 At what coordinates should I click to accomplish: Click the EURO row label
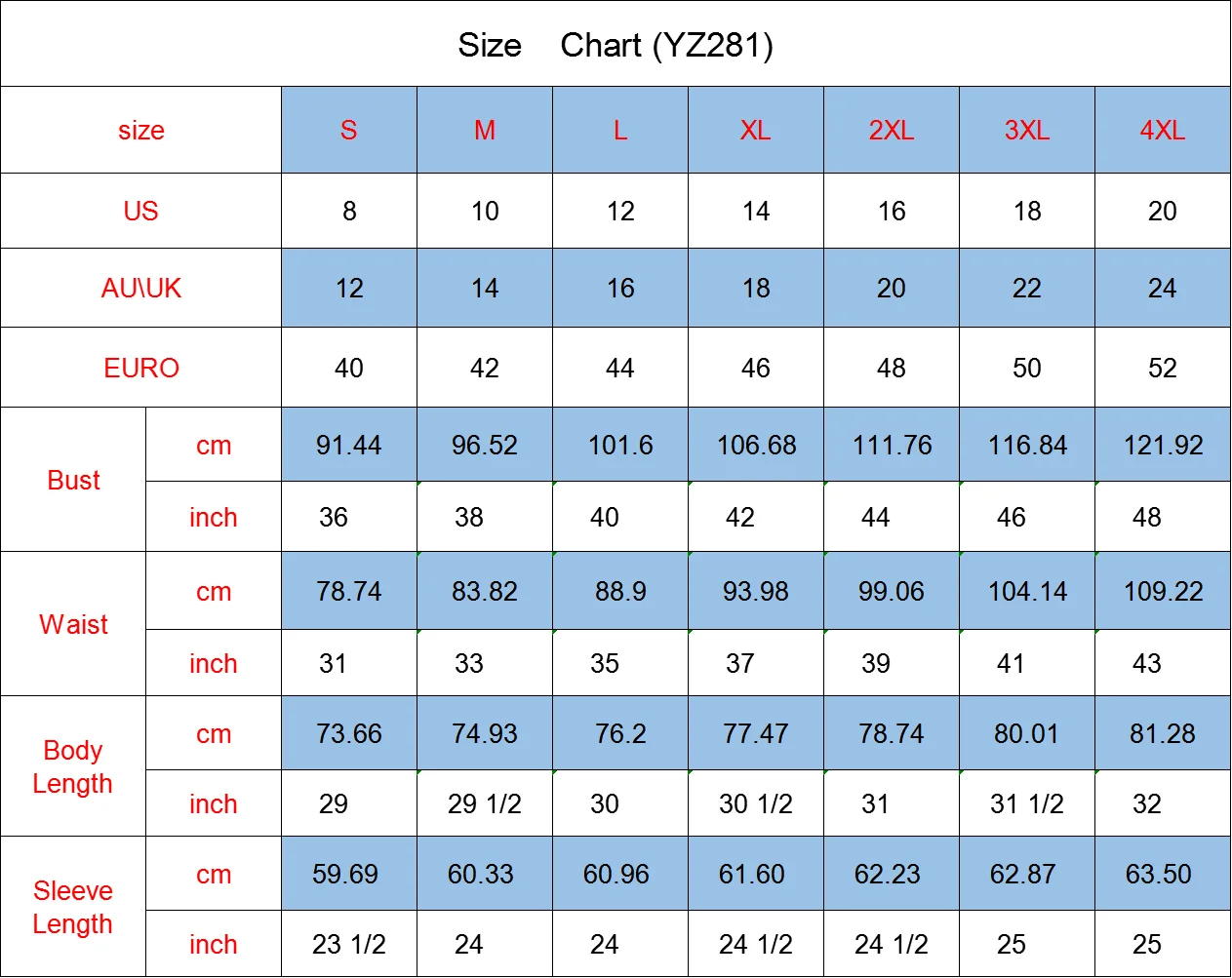(x=141, y=368)
